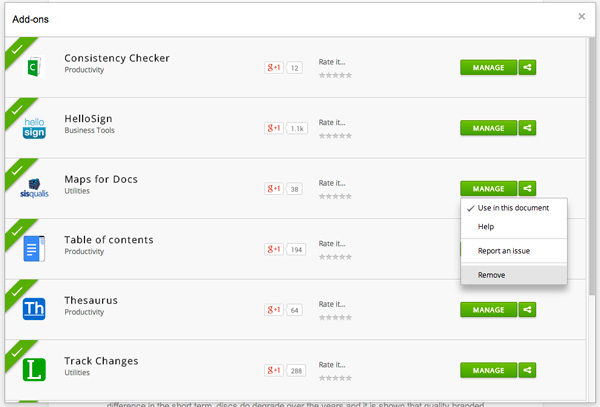Choose Report an issue in menu
This screenshot has height=407, width=600.
click(514, 251)
